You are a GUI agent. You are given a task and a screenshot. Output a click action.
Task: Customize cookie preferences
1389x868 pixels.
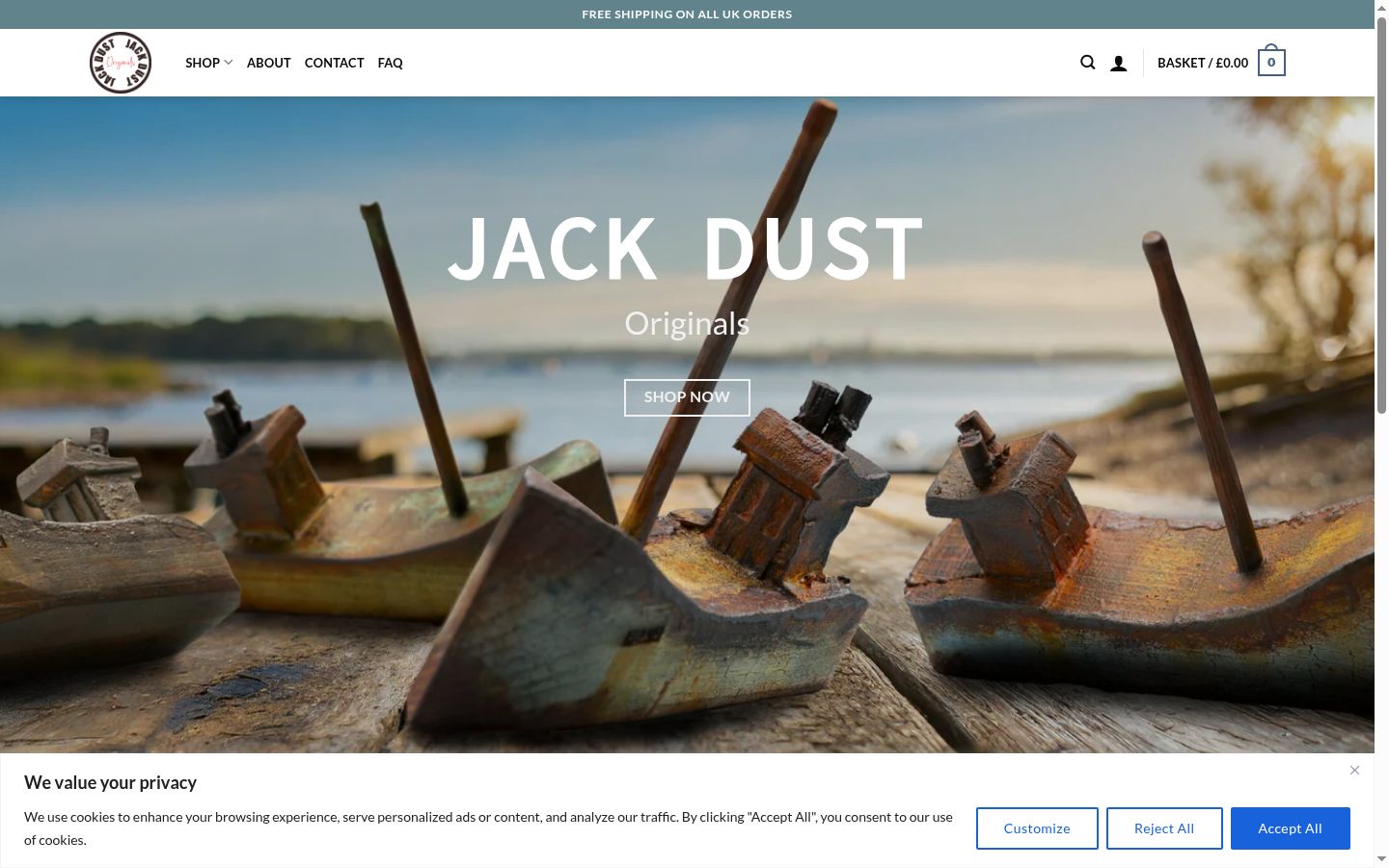click(x=1037, y=828)
